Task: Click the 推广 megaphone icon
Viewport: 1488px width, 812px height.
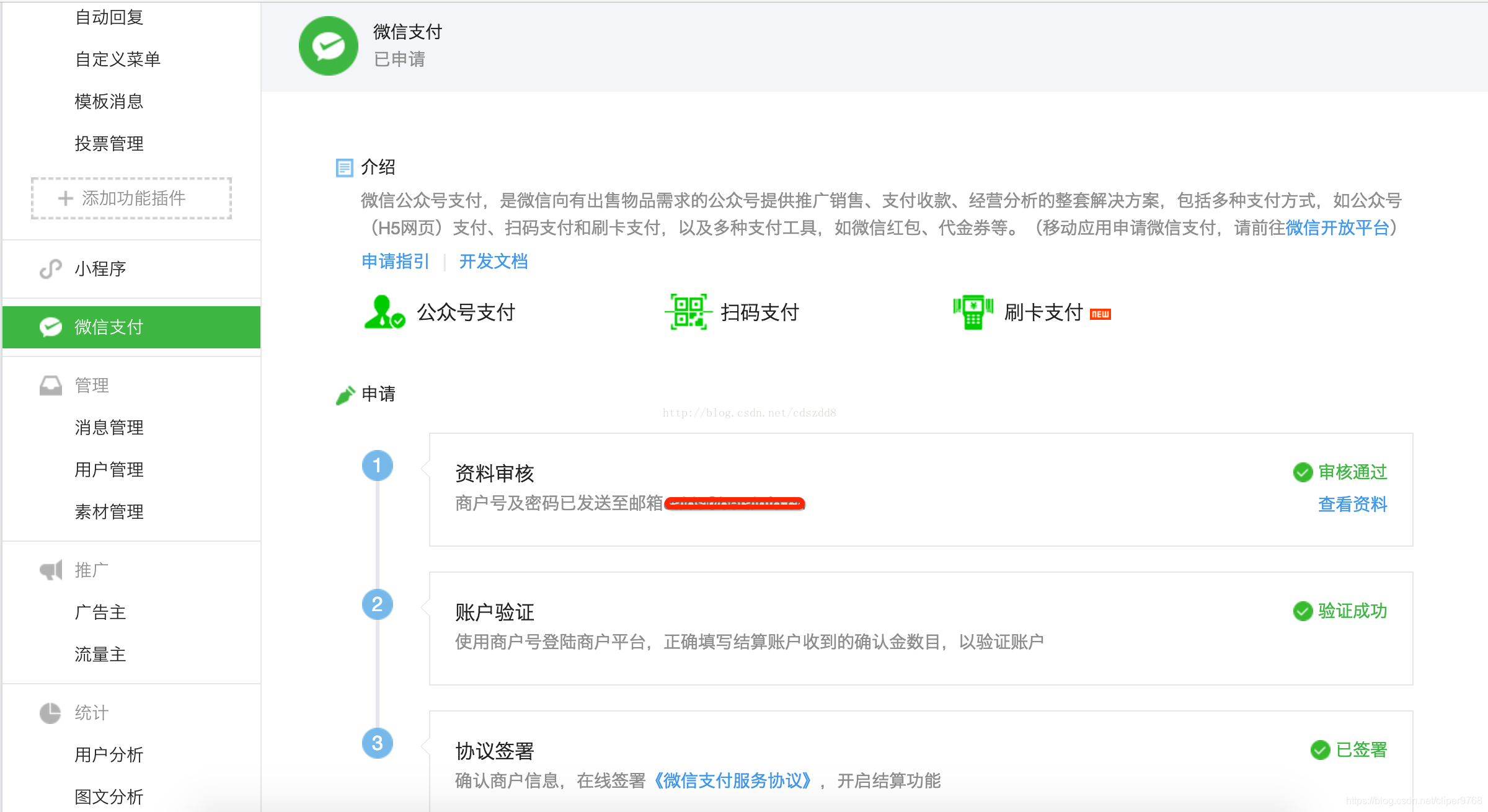Action: (51, 569)
